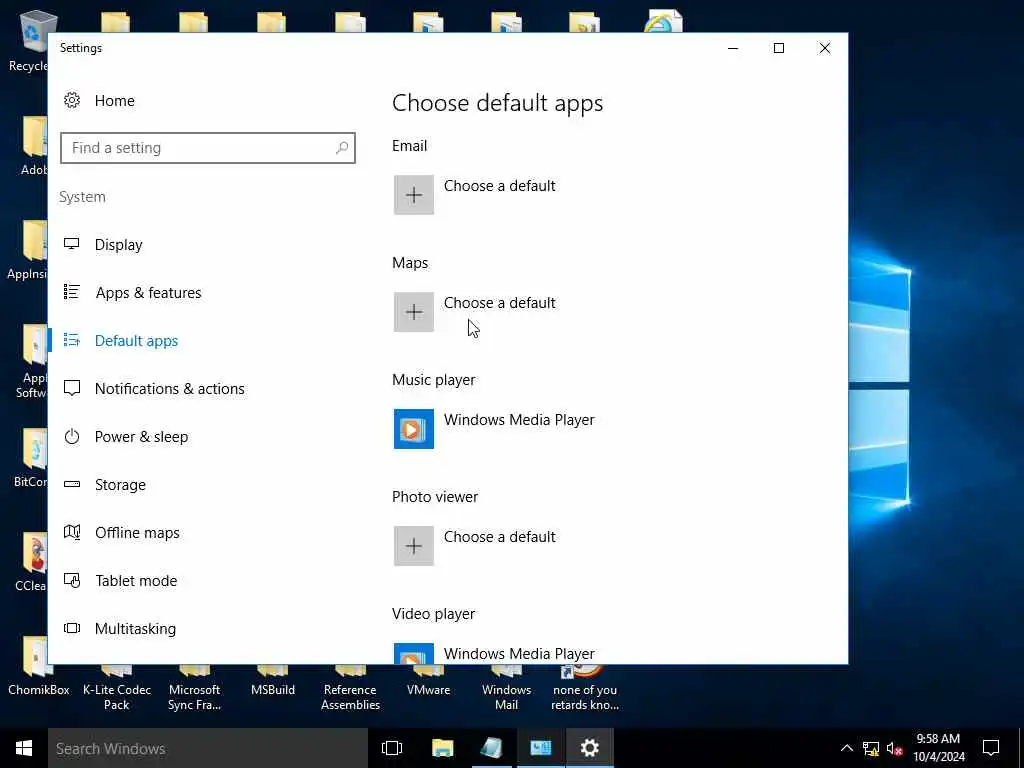
Task: Click the Search Windows taskbar box
Action: (208, 748)
